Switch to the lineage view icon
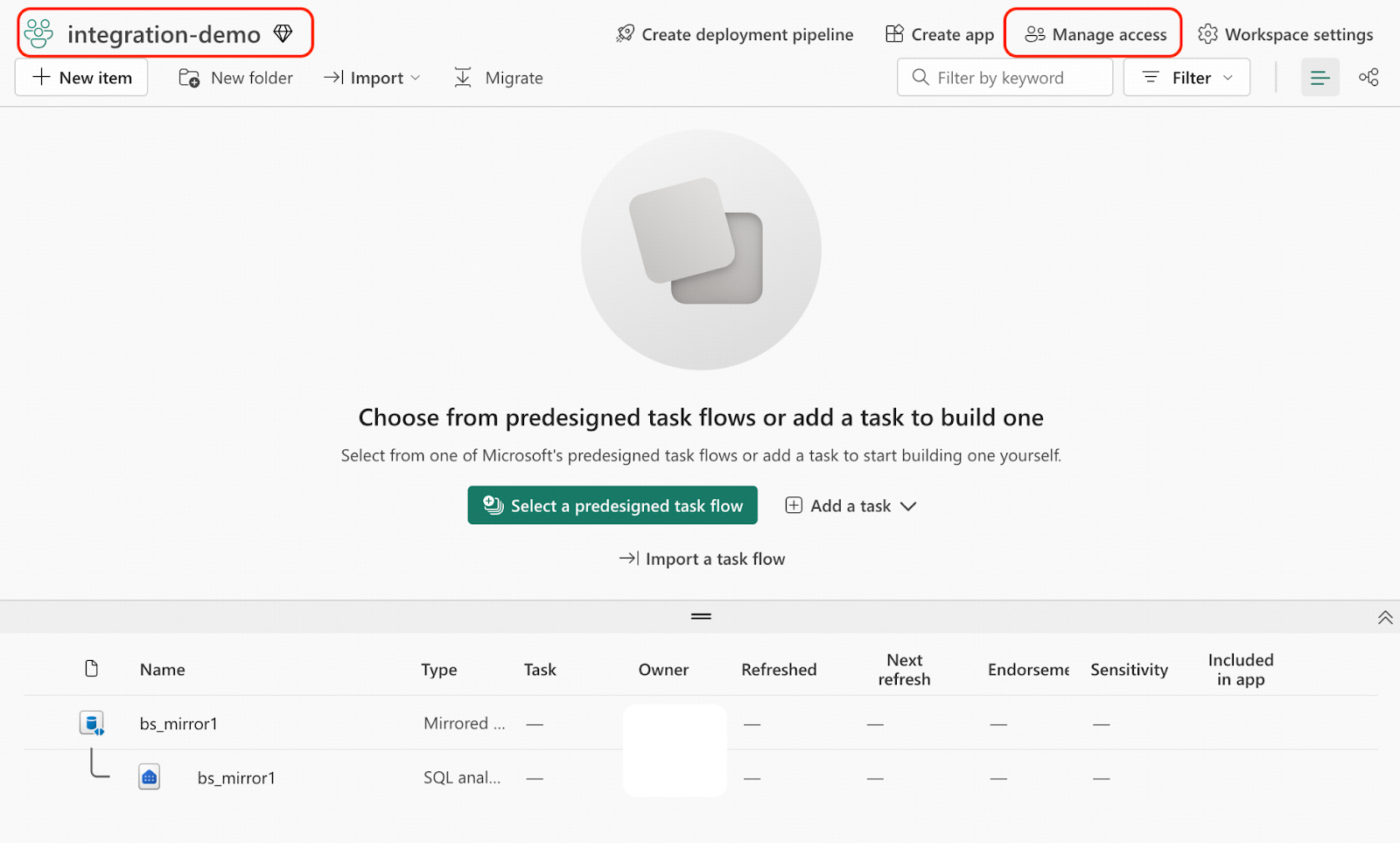Screen dimensions: 1400x843 (x=1368, y=78)
